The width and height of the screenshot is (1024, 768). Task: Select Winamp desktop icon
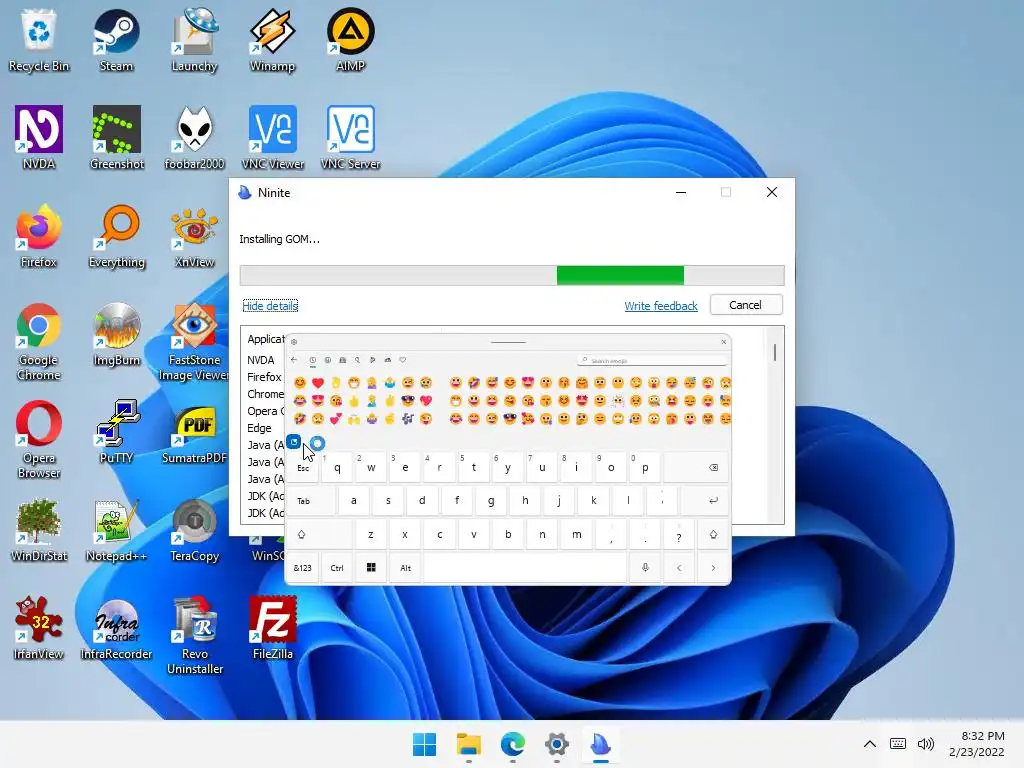(x=272, y=40)
